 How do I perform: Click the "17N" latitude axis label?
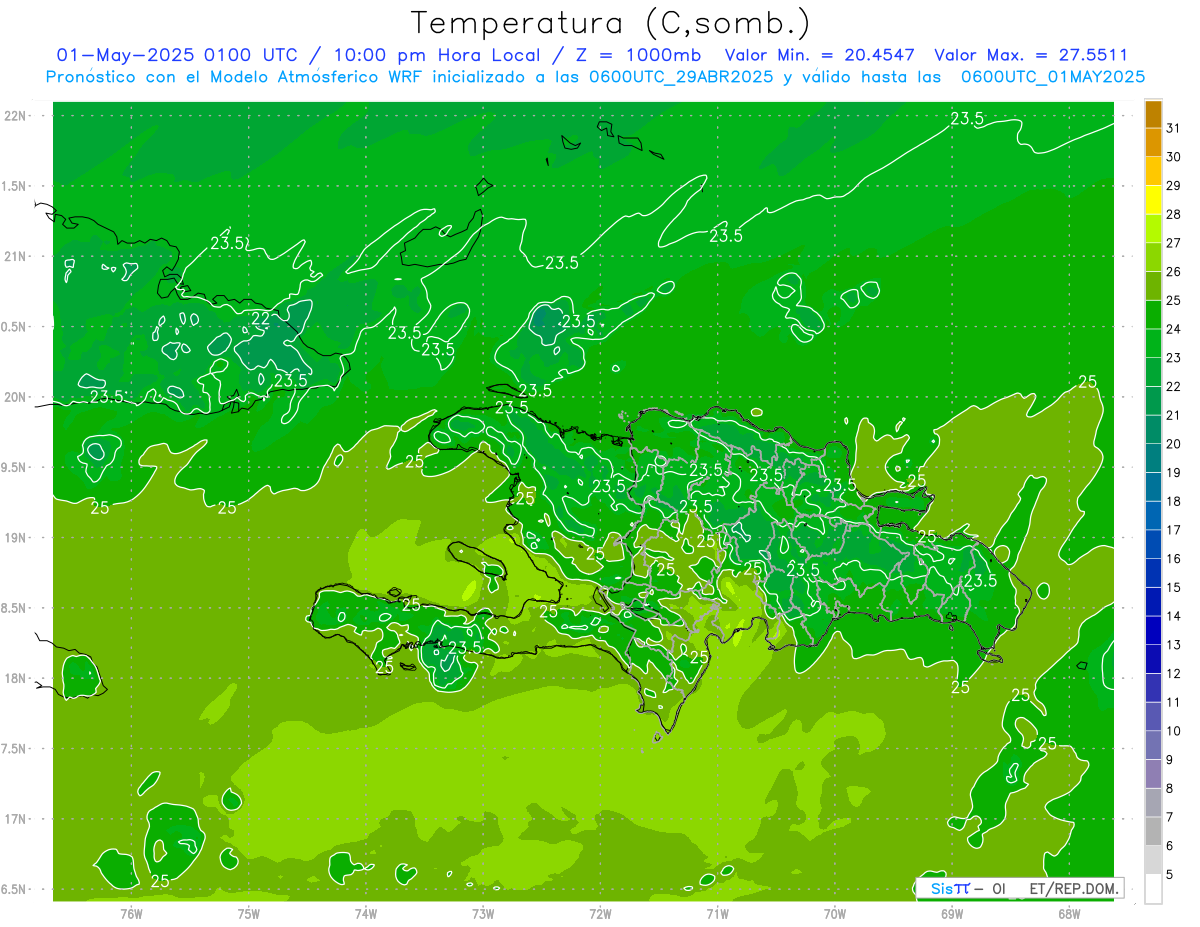[x=14, y=819]
